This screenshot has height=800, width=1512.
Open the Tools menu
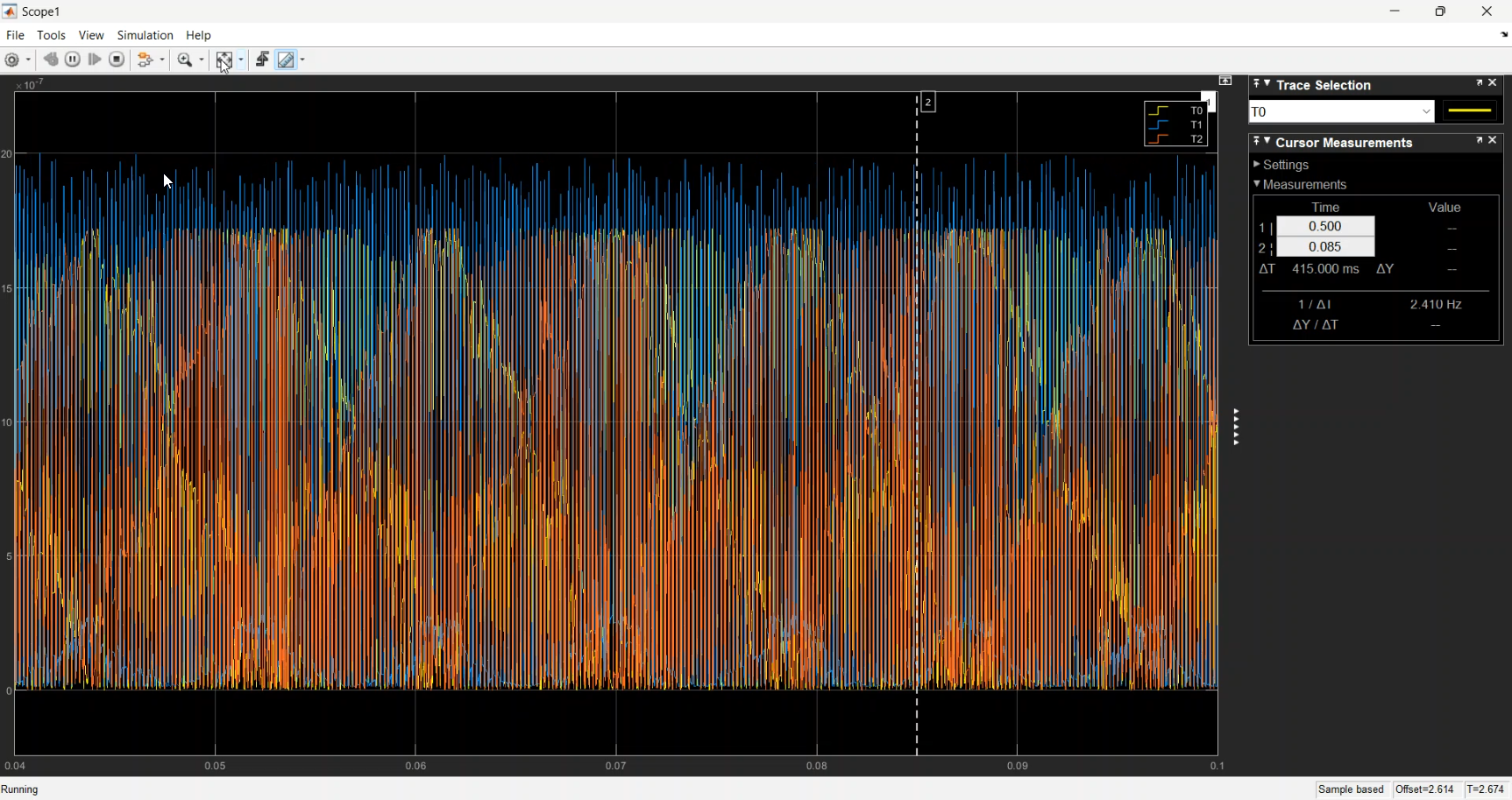(52, 36)
